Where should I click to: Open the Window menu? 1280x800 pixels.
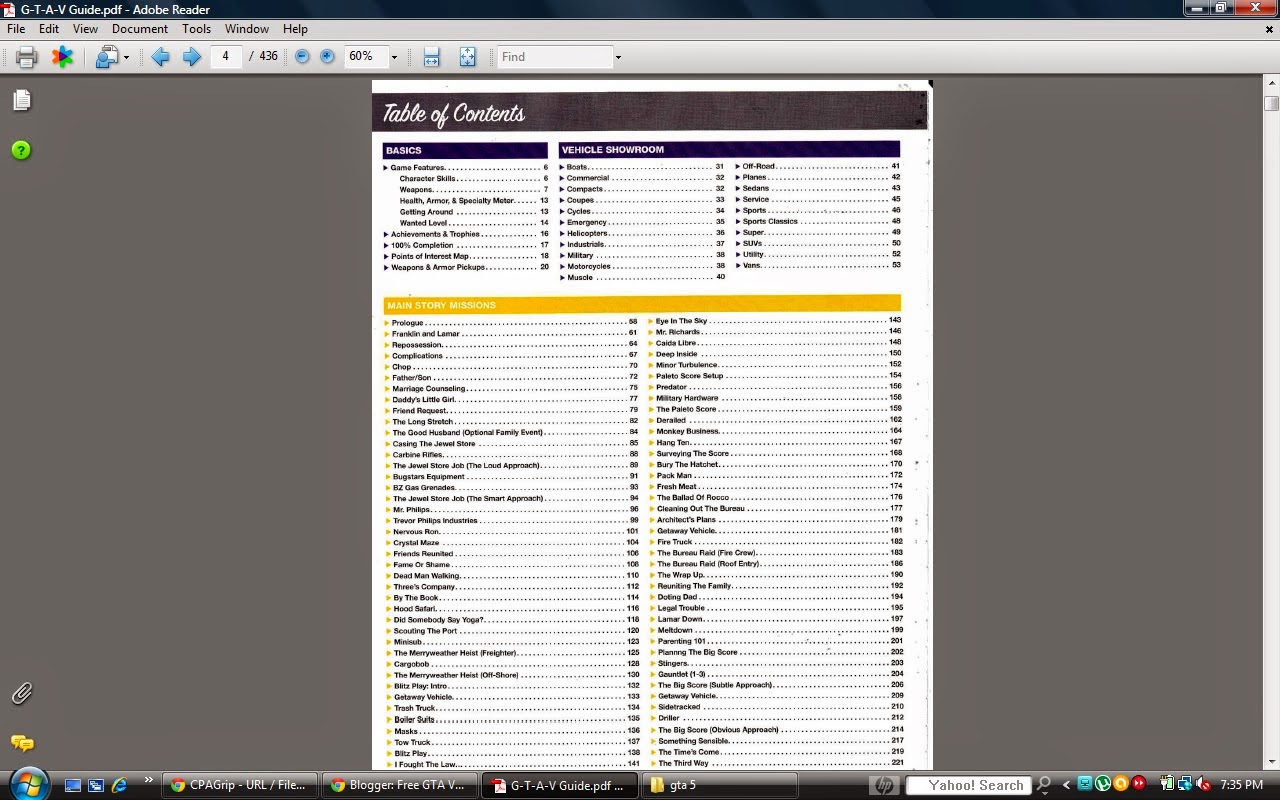pos(247,29)
